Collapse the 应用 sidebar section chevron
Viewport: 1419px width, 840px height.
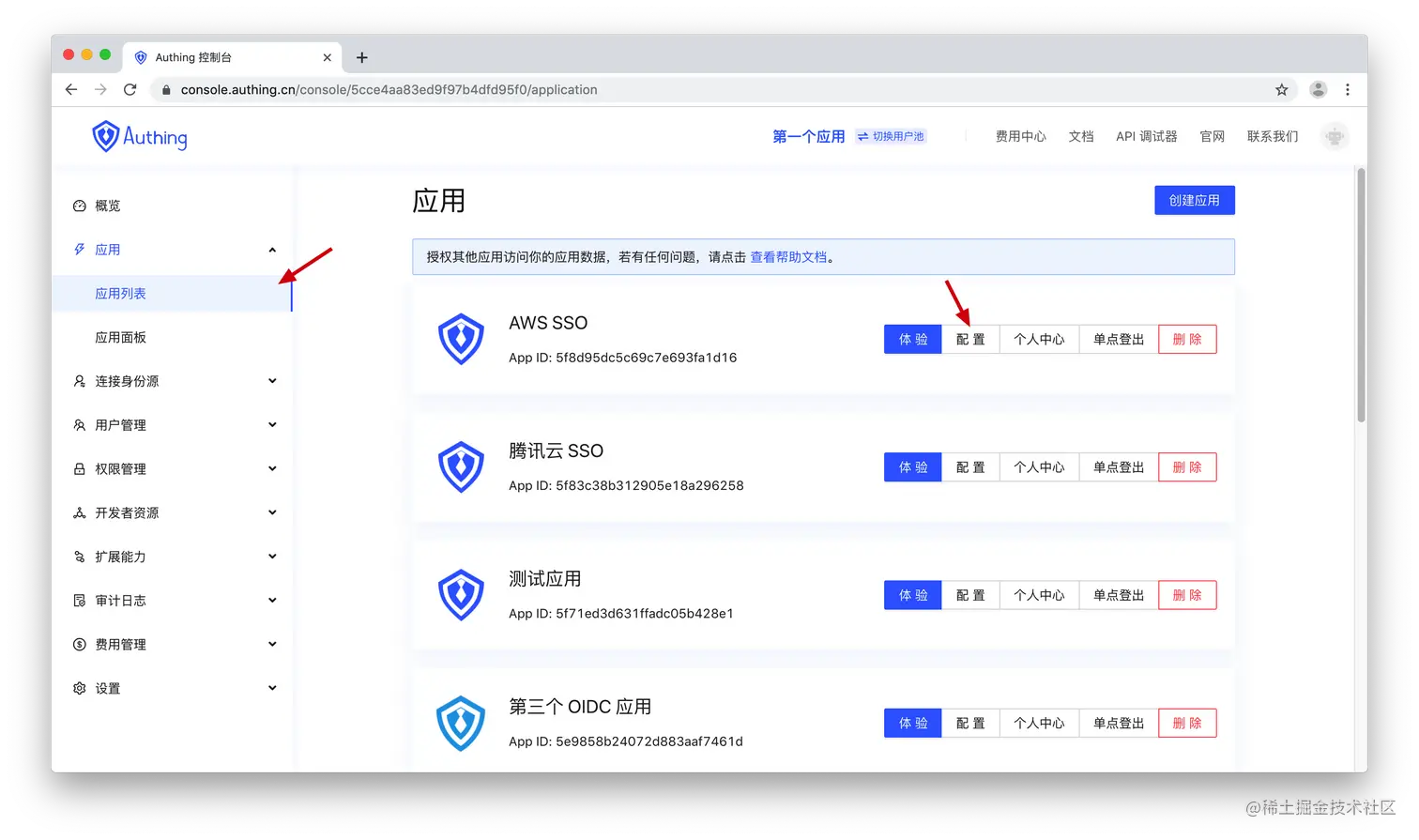pyautogui.click(x=272, y=250)
